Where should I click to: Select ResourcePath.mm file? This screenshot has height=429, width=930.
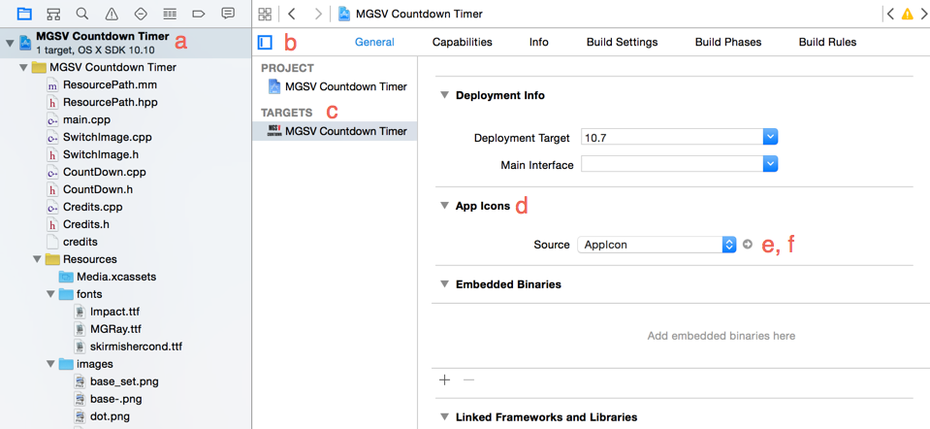coord(110,85)
